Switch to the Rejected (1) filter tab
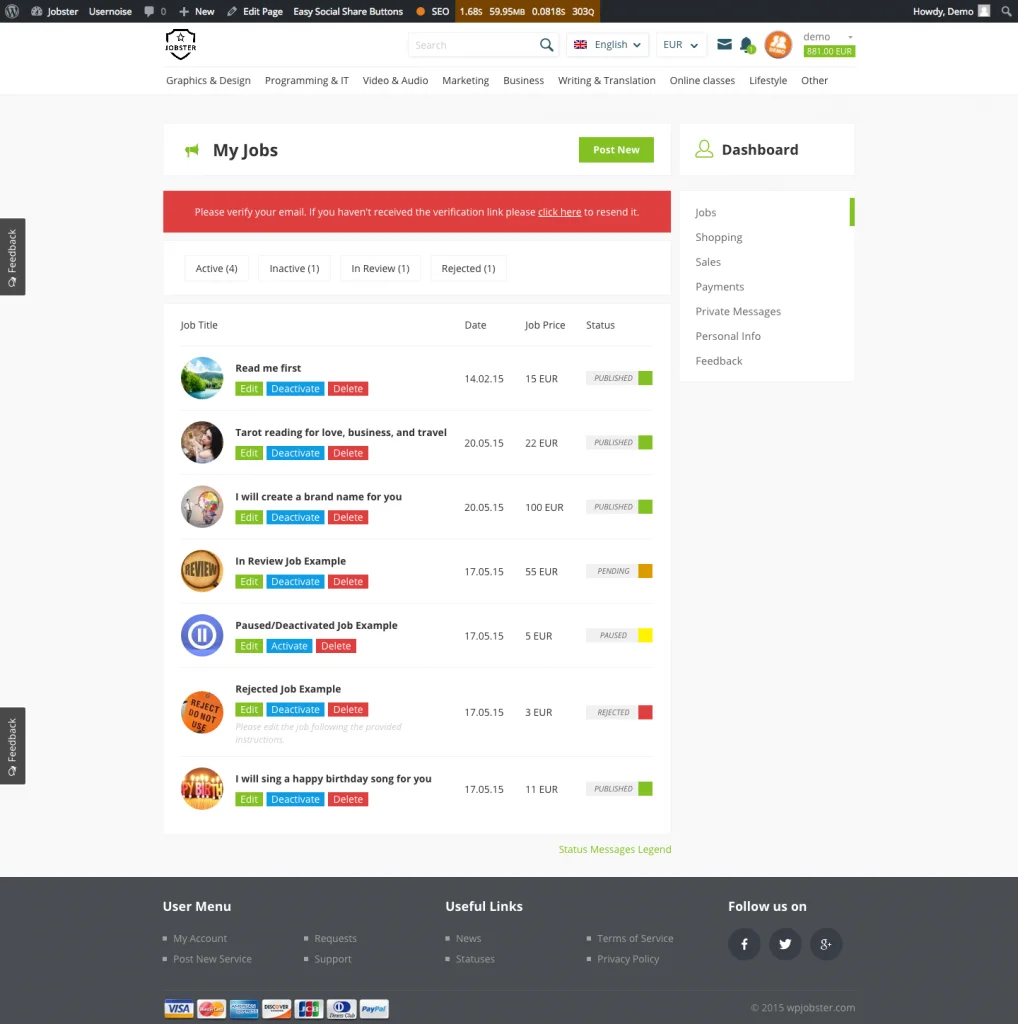 pyautogui.click(x=467, y=268)
